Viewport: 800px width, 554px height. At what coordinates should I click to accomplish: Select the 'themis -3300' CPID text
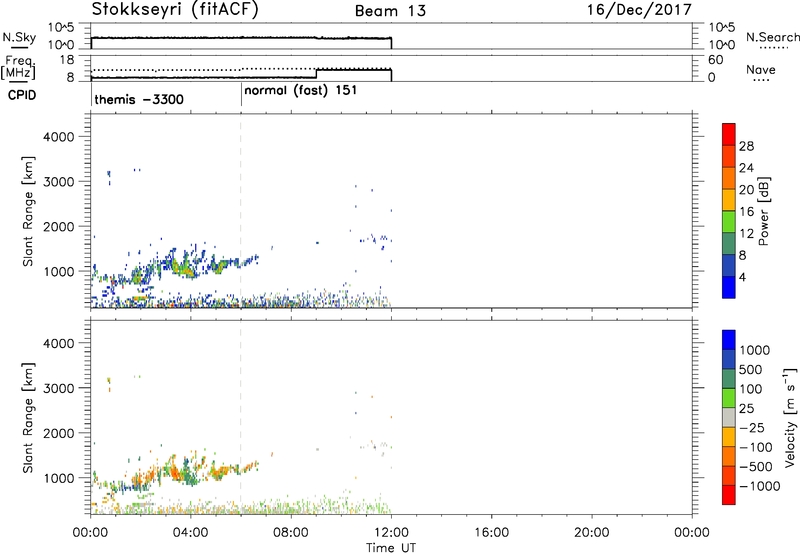tap(139, 99)
